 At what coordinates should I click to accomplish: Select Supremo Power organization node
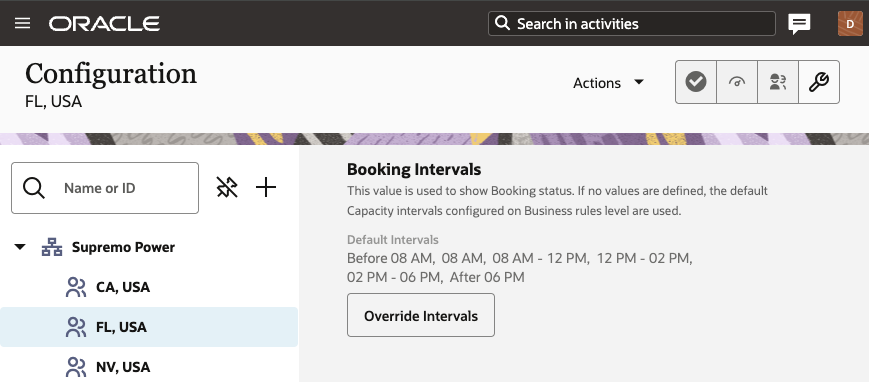pos(123,247)
